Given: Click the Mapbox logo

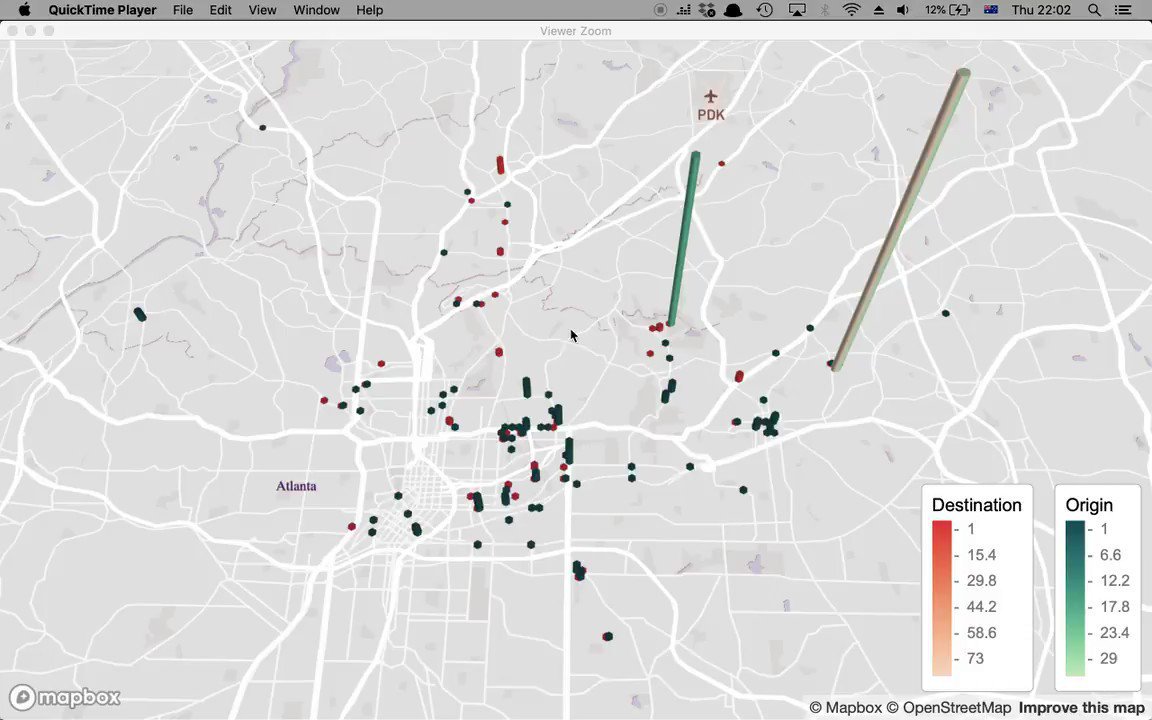Looking at the screenshot, I should (x=65, y=697).
